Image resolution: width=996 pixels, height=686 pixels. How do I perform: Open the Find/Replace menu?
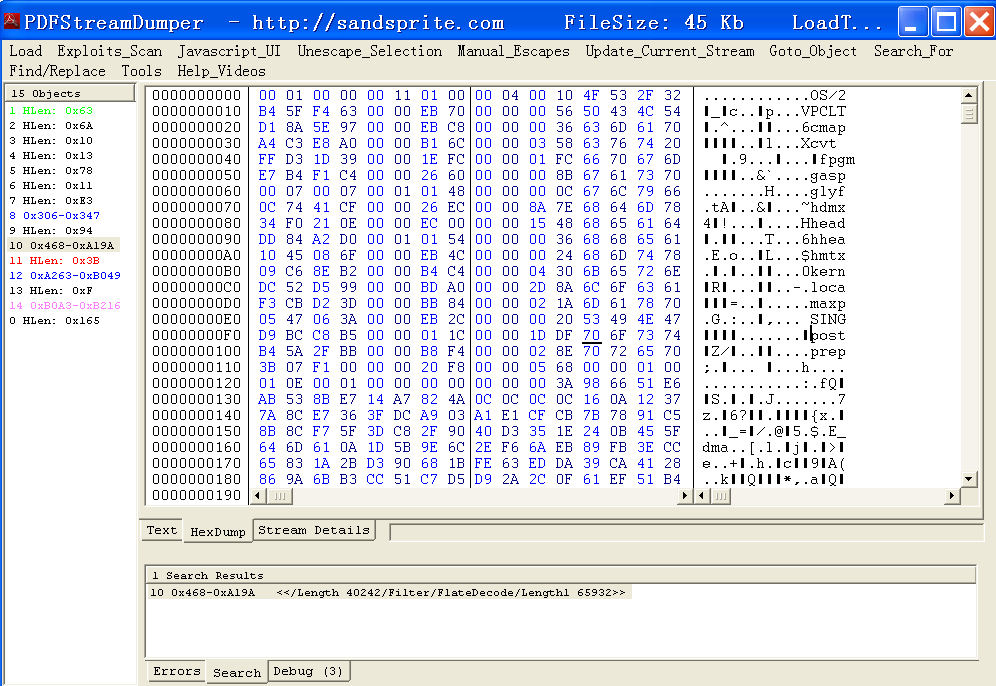(x=57, y=71)
